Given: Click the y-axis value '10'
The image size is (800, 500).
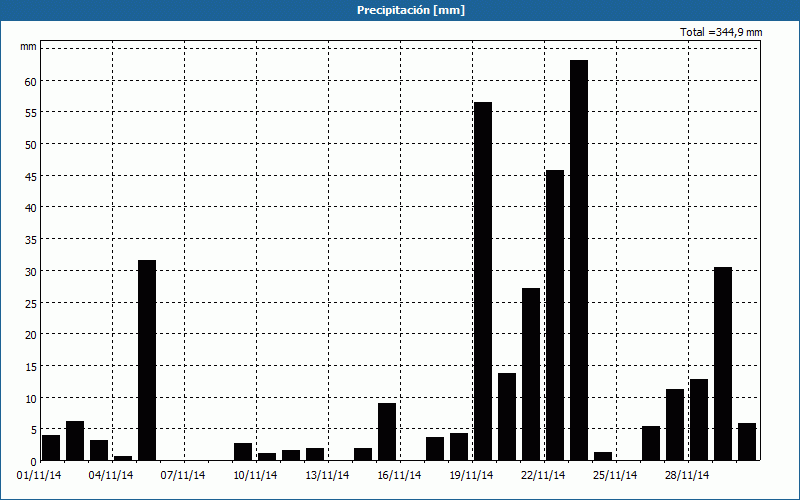Looking at the screenshot, I should pos(31,398).
